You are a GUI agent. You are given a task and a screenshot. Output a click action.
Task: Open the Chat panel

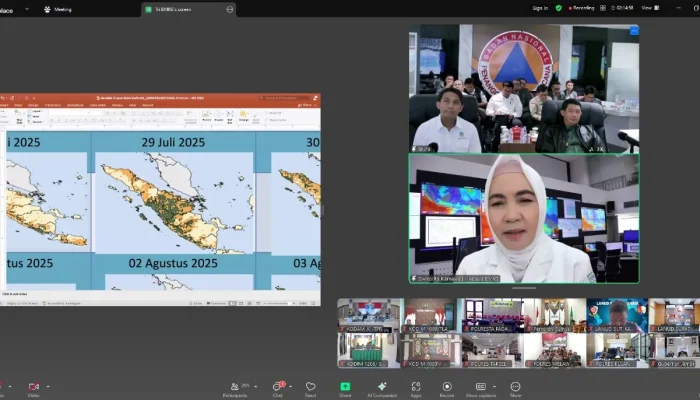point(278,389)
